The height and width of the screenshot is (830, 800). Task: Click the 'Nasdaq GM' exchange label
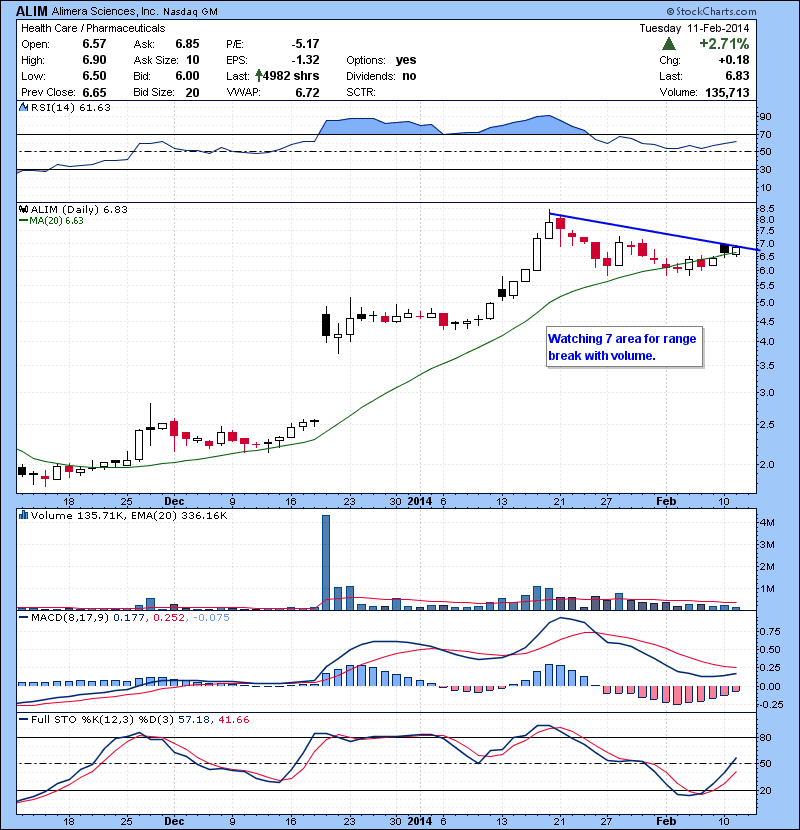click(190, 12)
